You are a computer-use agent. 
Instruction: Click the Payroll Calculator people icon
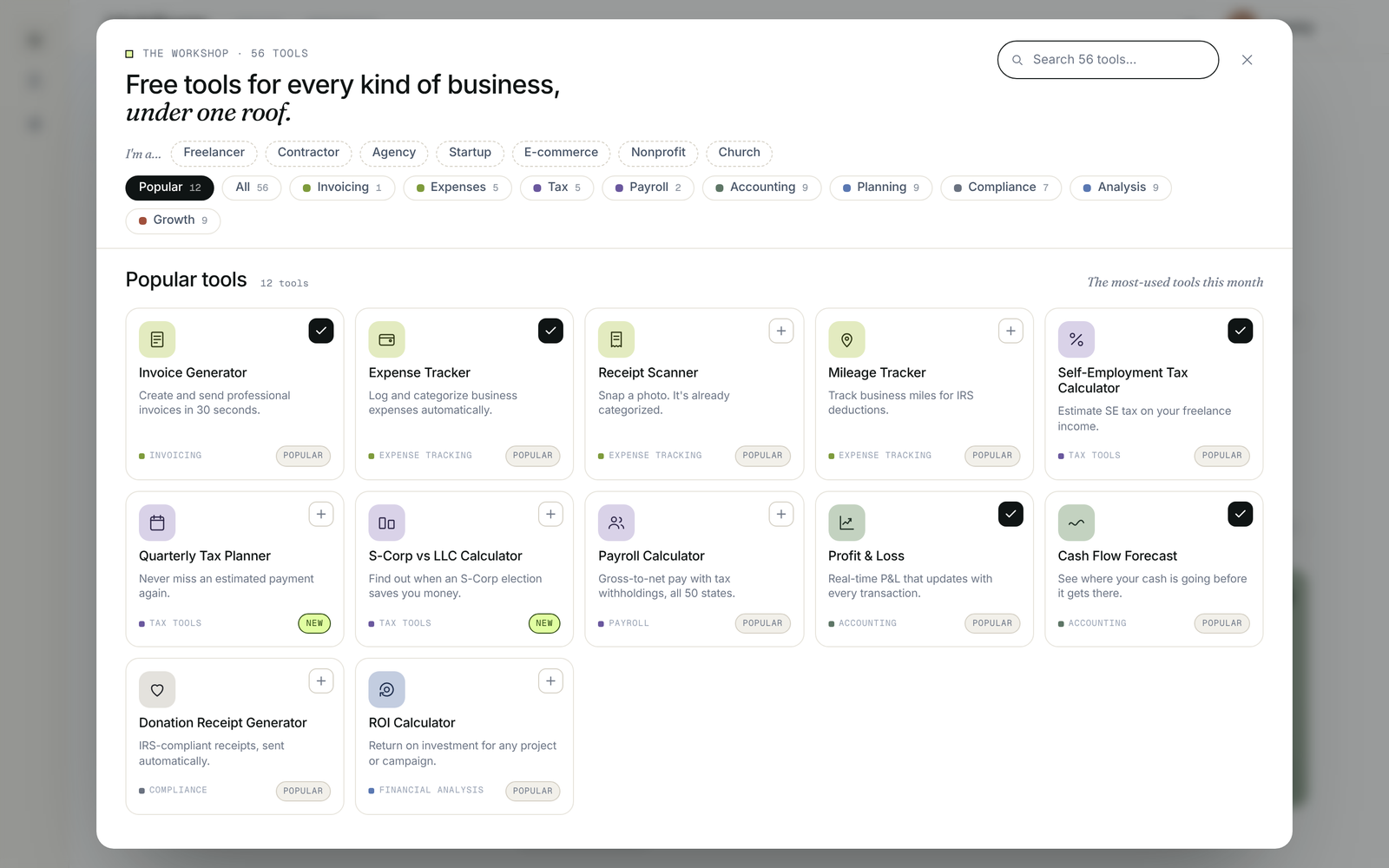coord(616,523)
